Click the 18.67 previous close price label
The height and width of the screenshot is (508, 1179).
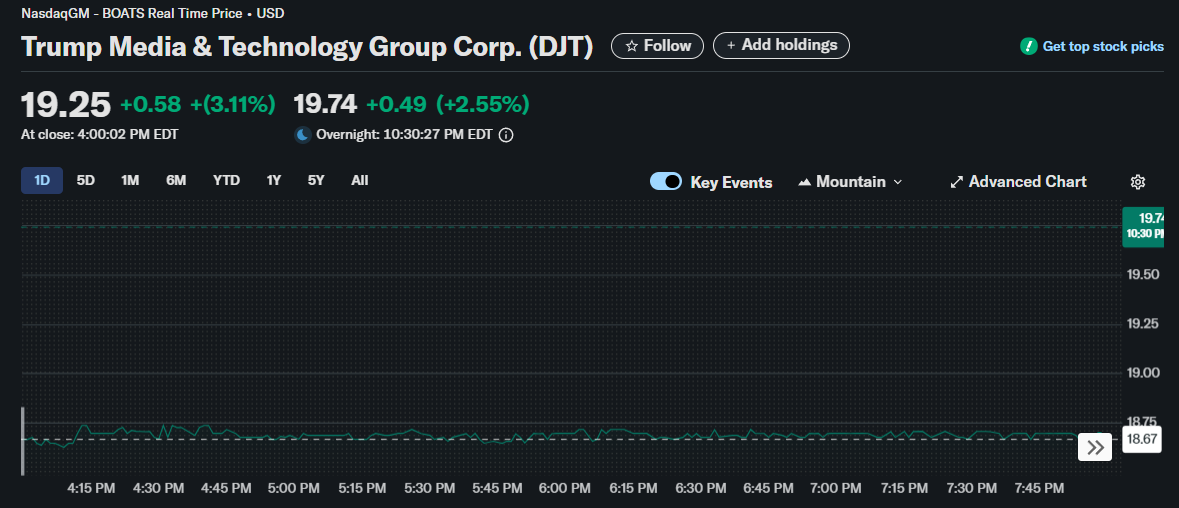1143,439
